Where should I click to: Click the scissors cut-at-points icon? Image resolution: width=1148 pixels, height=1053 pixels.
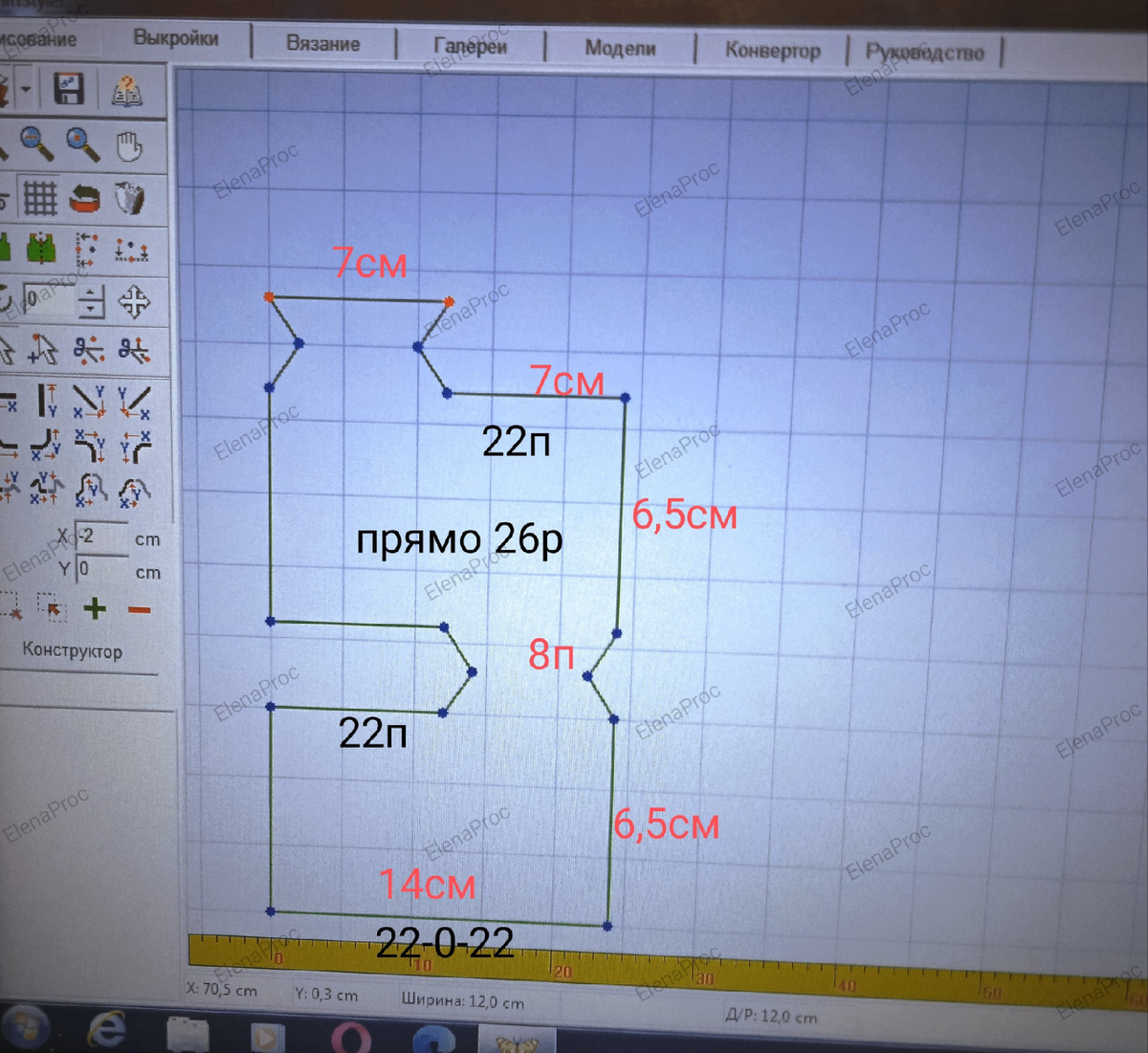(89, 351)
